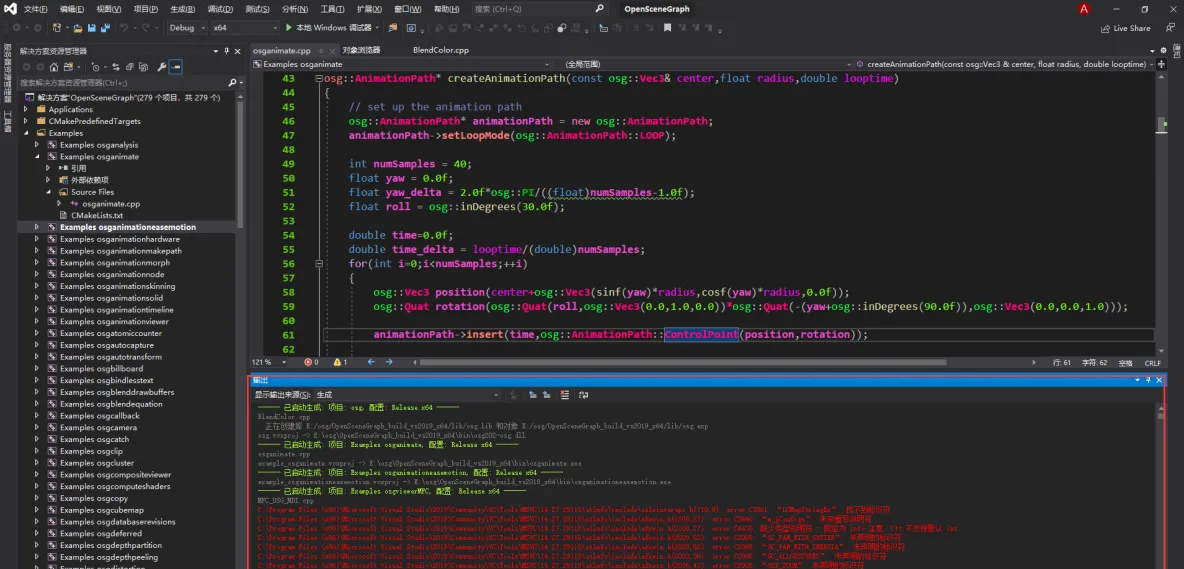The image size is (1184, 569).
Task: Click the Save All icon in toolbar
Action: click(x=104, y=28)
